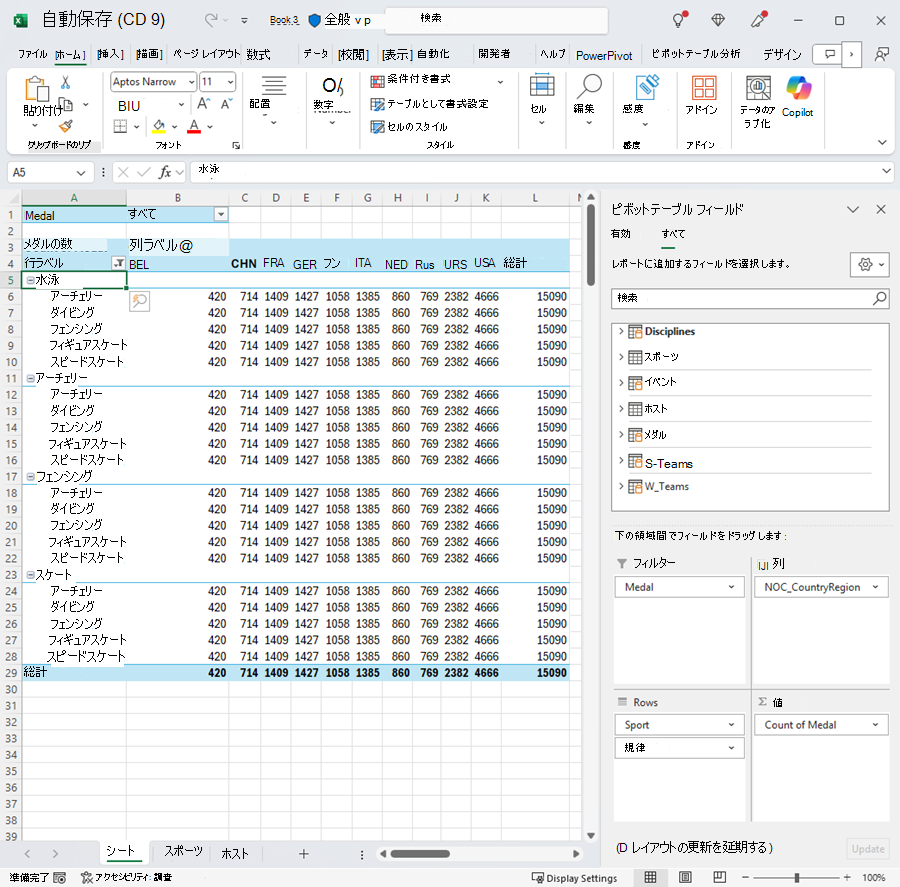Open the Name Box dropdown arrow
Image resolution: width=900 pixels, height=887 pixels.
pyautogui.click(x=81, y=173)
